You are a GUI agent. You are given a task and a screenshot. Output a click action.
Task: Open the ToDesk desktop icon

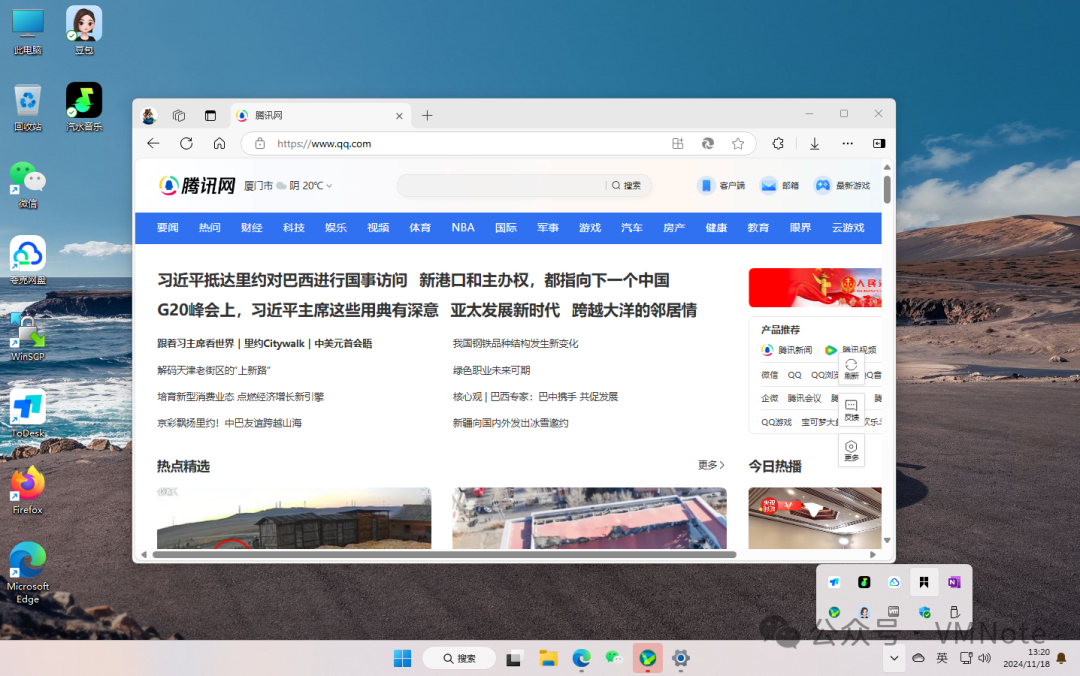pos(28,413)
